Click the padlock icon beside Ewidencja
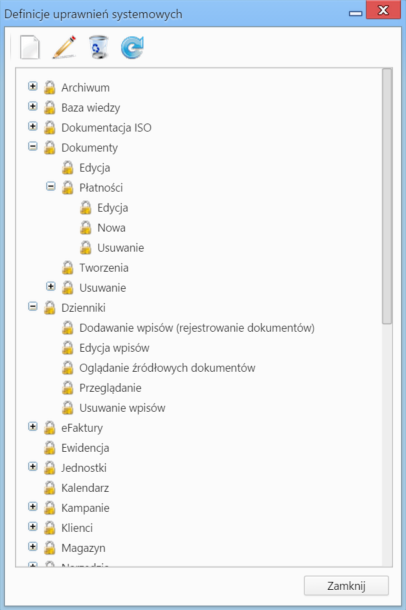This screenshot has width=406, height=610. 49,448
